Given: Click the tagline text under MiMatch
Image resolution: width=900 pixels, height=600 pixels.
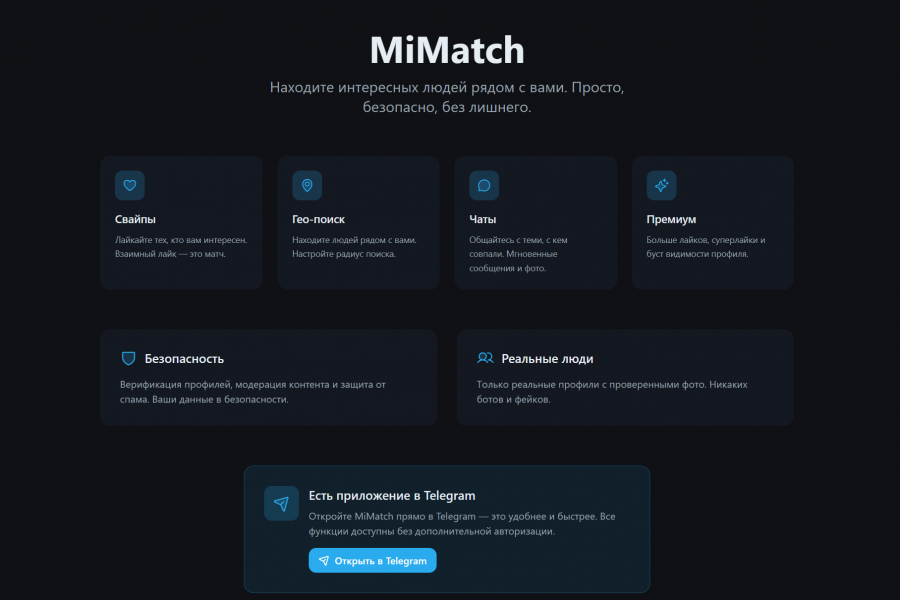Looking at the screenshot, I should pyautogui.click(x=447, y=97).
